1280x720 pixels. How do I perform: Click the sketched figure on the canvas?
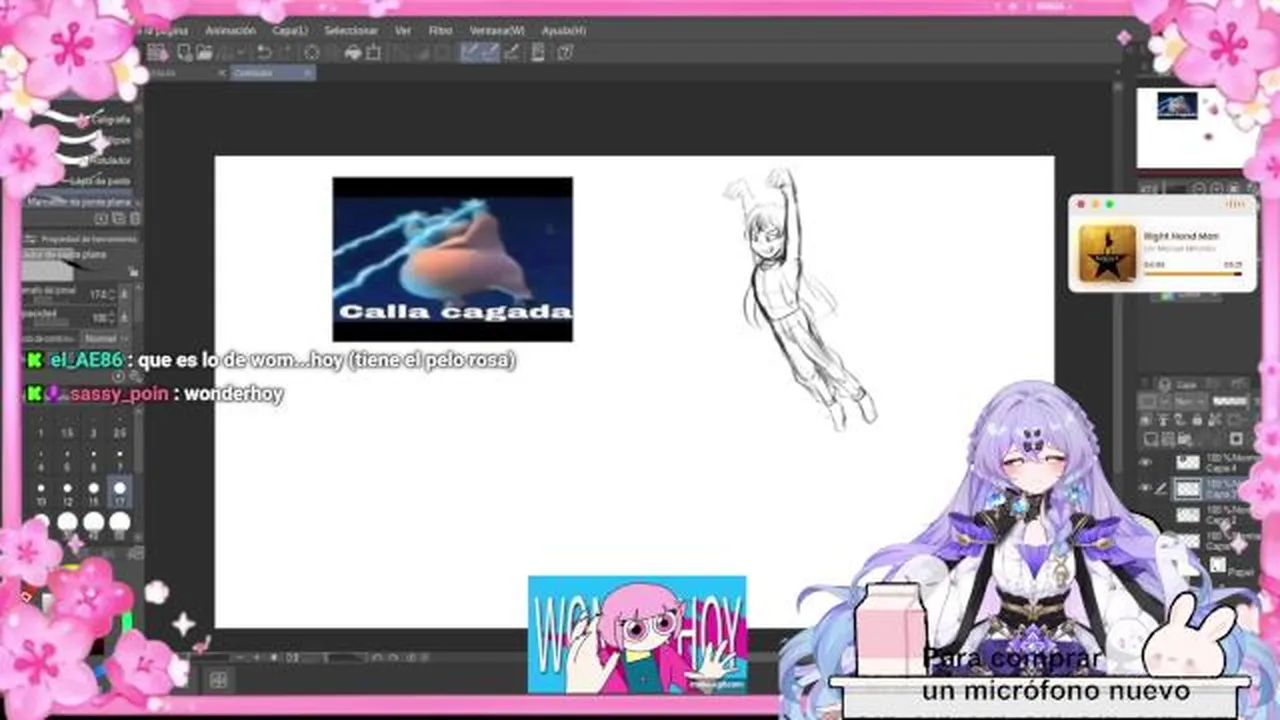(800, 300)
